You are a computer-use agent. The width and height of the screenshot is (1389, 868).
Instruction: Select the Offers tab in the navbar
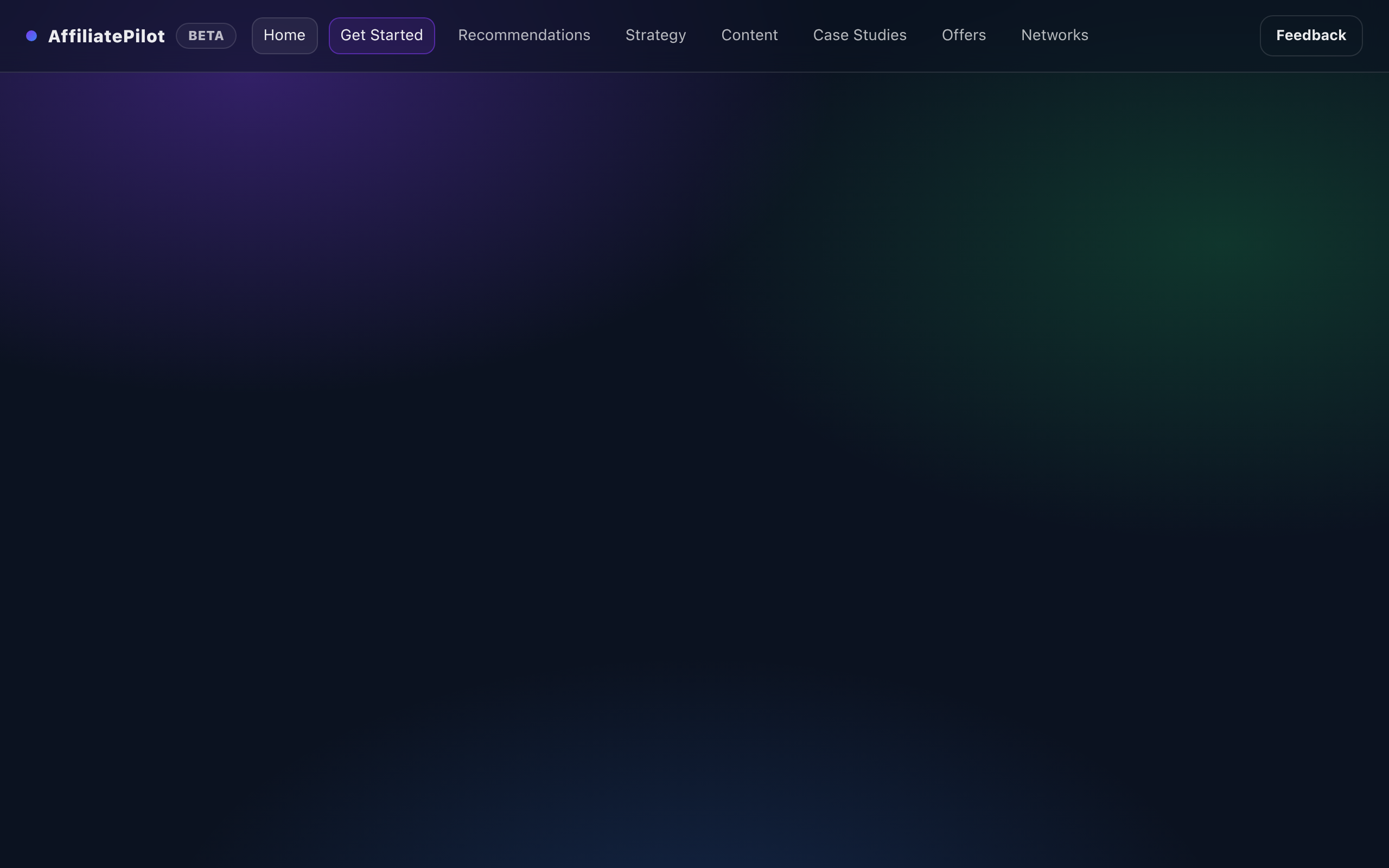[x=963, y=35]
